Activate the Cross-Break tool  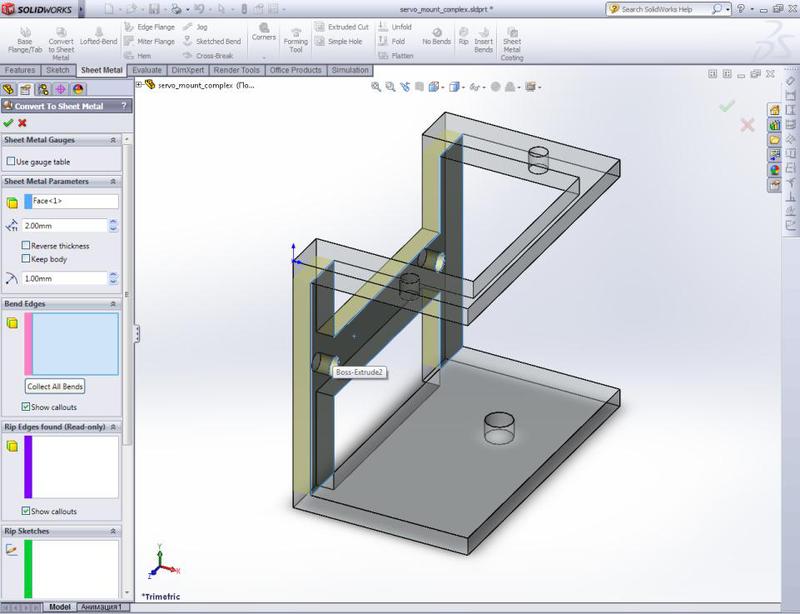208,56
